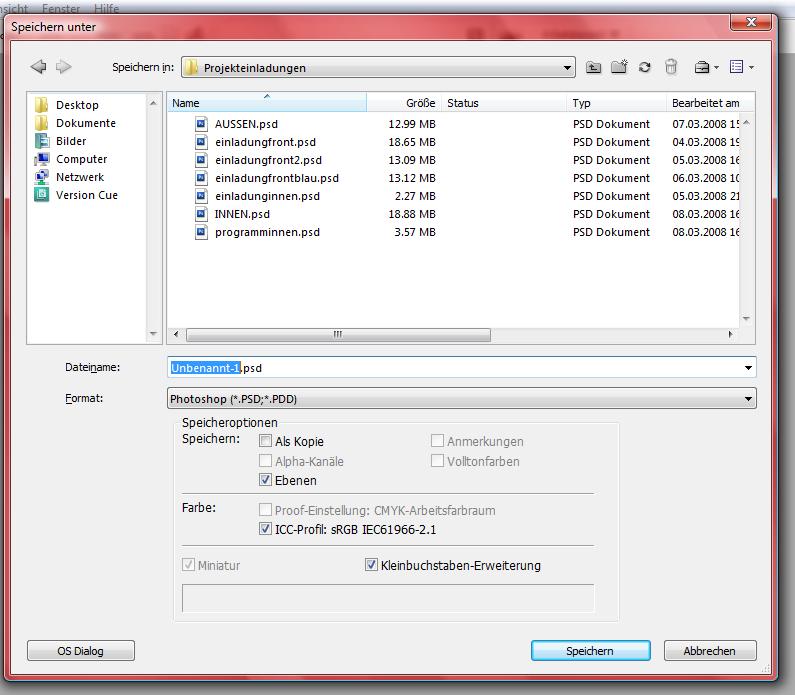Toggle ICC-Profil sRGB checkbox
This screenshot has height=695, width=795.
tap(266, 529)
